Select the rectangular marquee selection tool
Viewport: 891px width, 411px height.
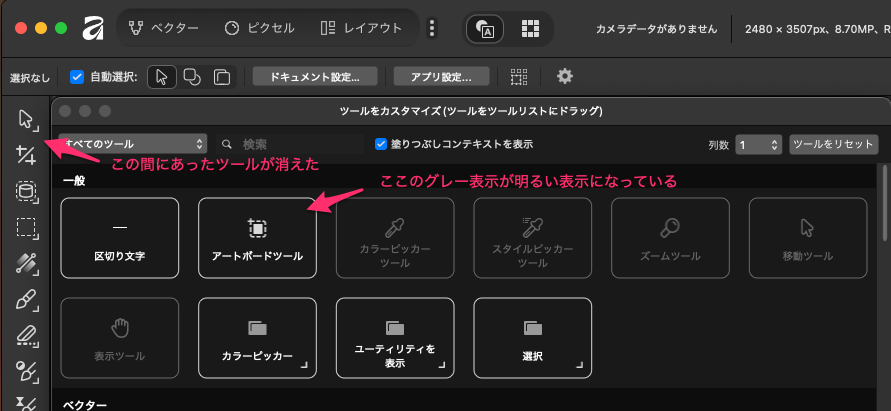pos(26,227)
